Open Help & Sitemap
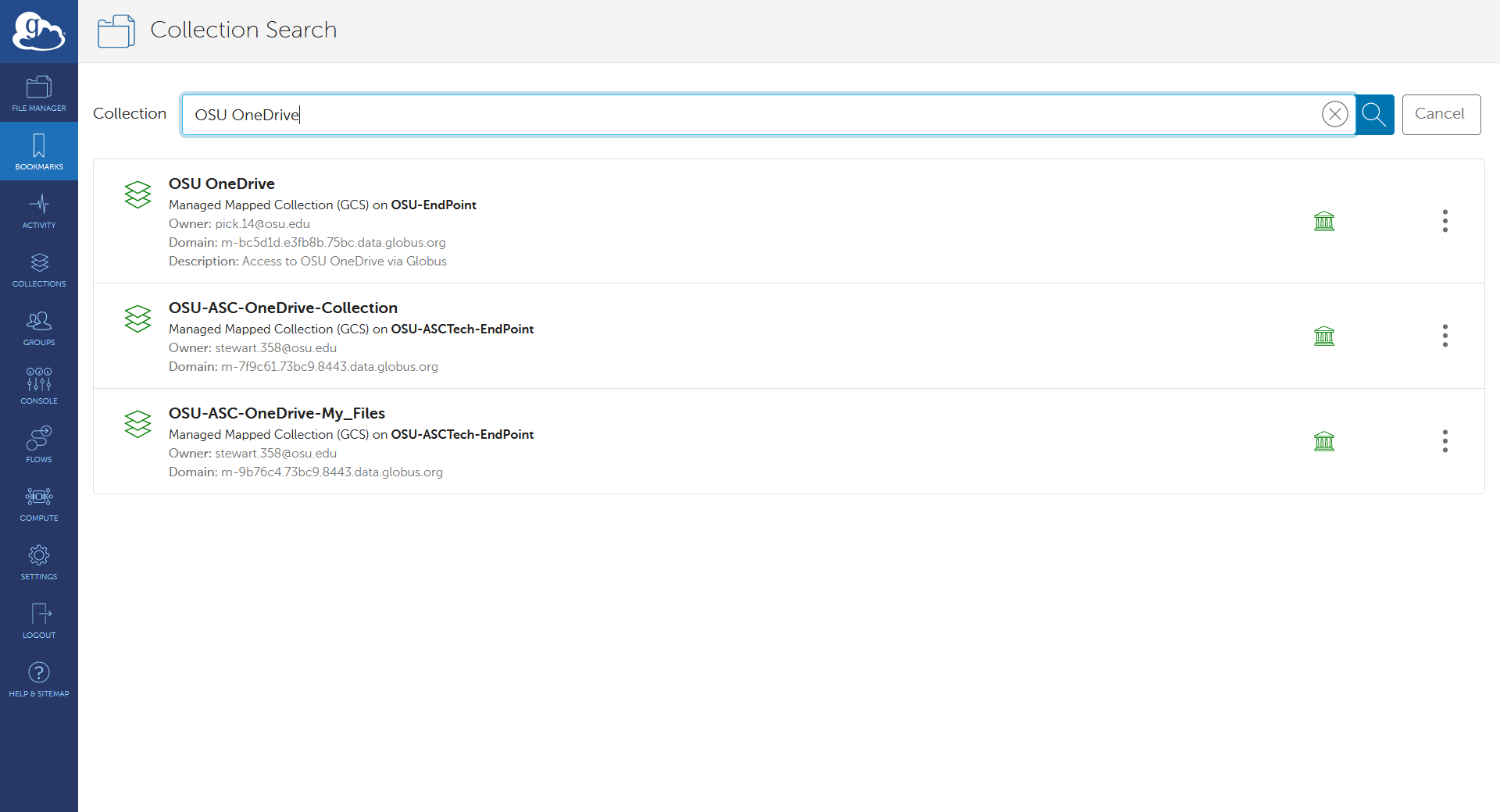 (39, 678)
